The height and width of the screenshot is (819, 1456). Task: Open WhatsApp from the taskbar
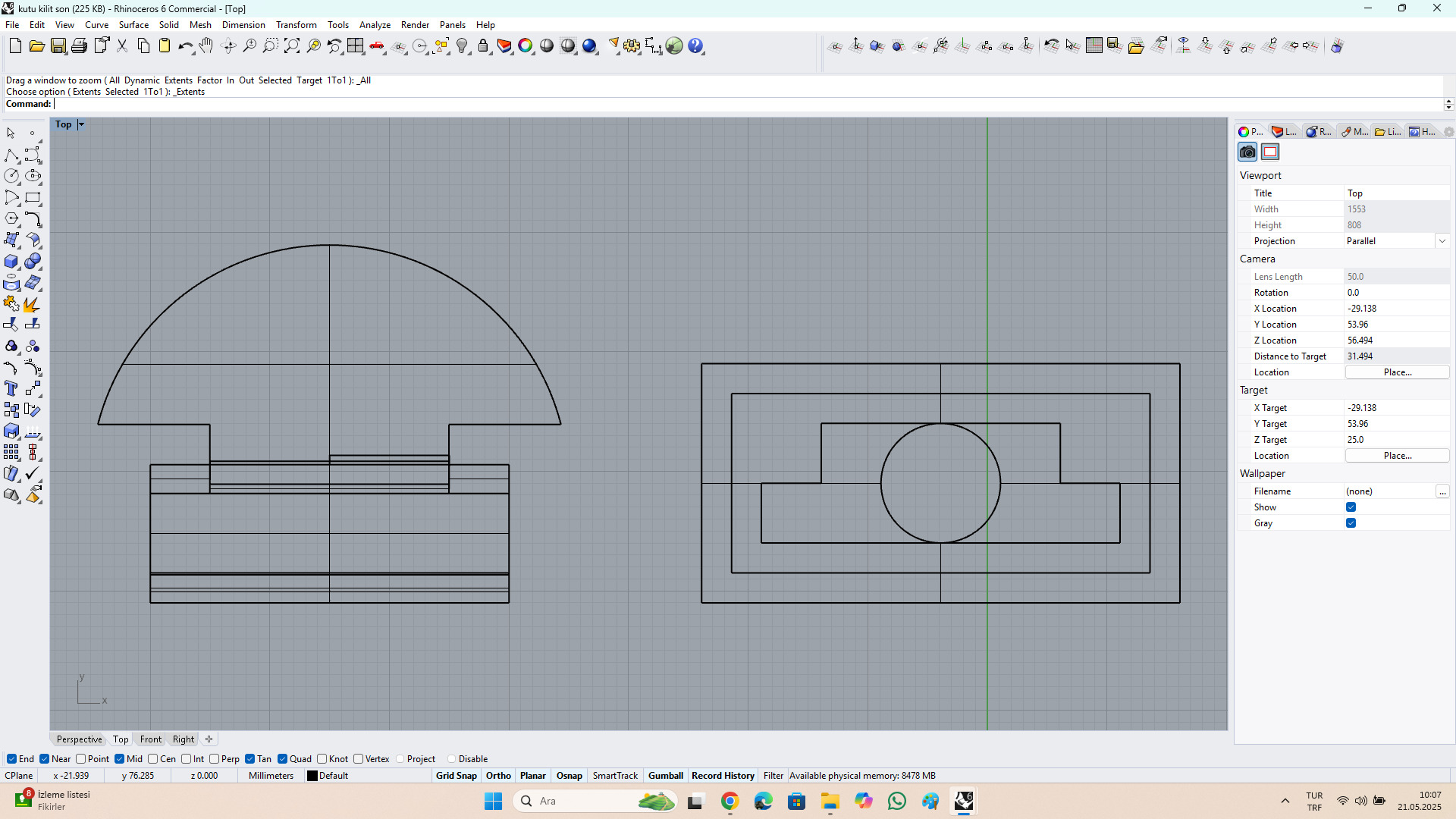(x=897, y=801)
